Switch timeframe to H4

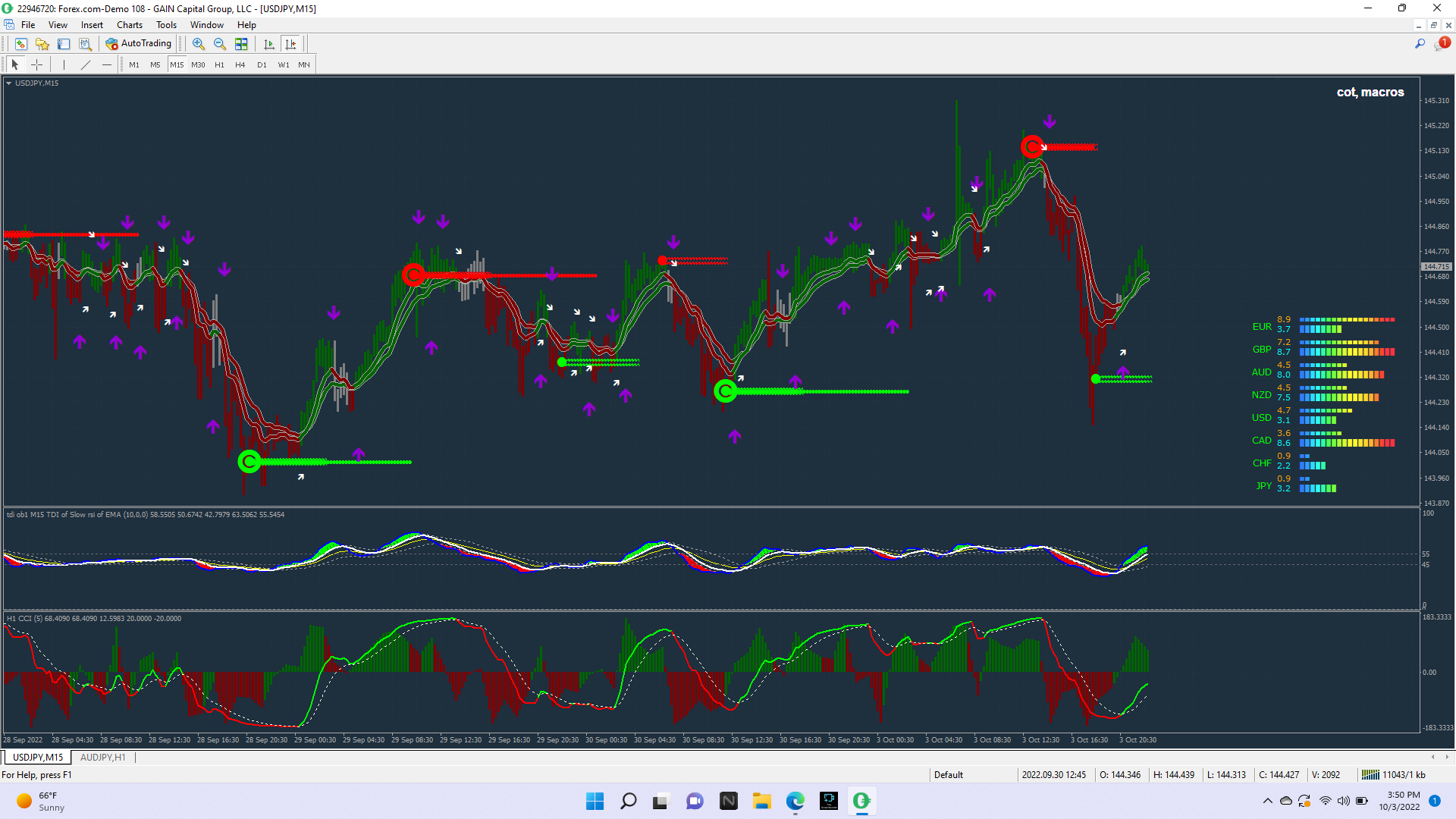[240, 65]
